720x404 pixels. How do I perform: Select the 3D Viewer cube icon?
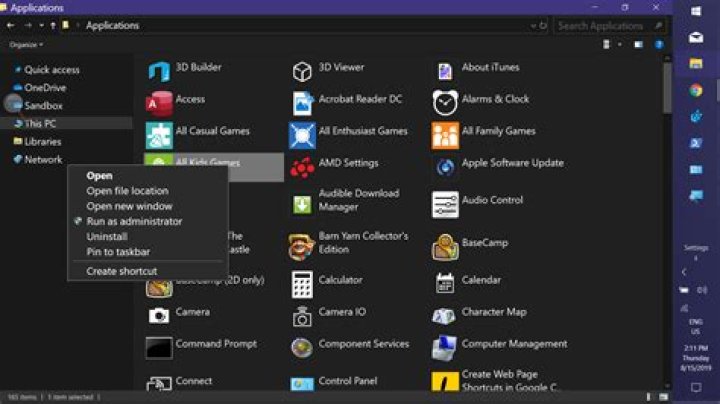coord(302,72)
